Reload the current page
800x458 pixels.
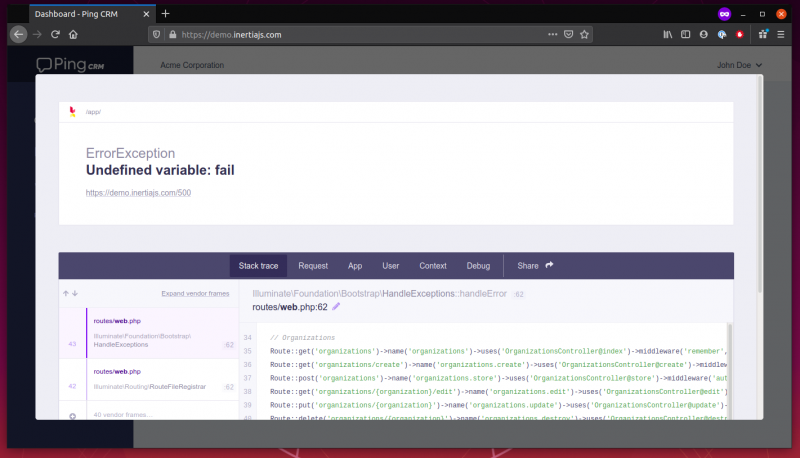click(55, 35)
